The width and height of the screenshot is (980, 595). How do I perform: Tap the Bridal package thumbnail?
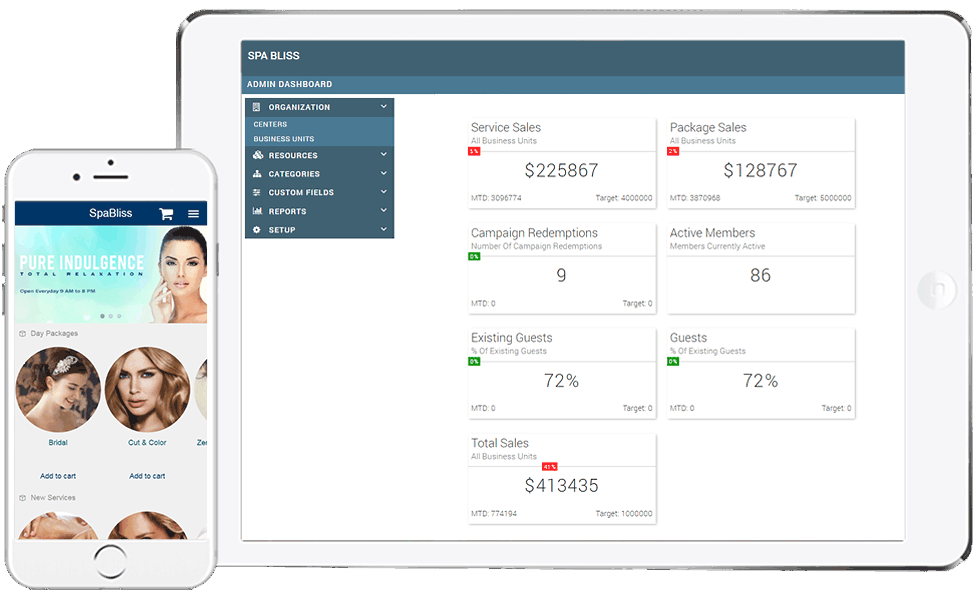(58, 390)
